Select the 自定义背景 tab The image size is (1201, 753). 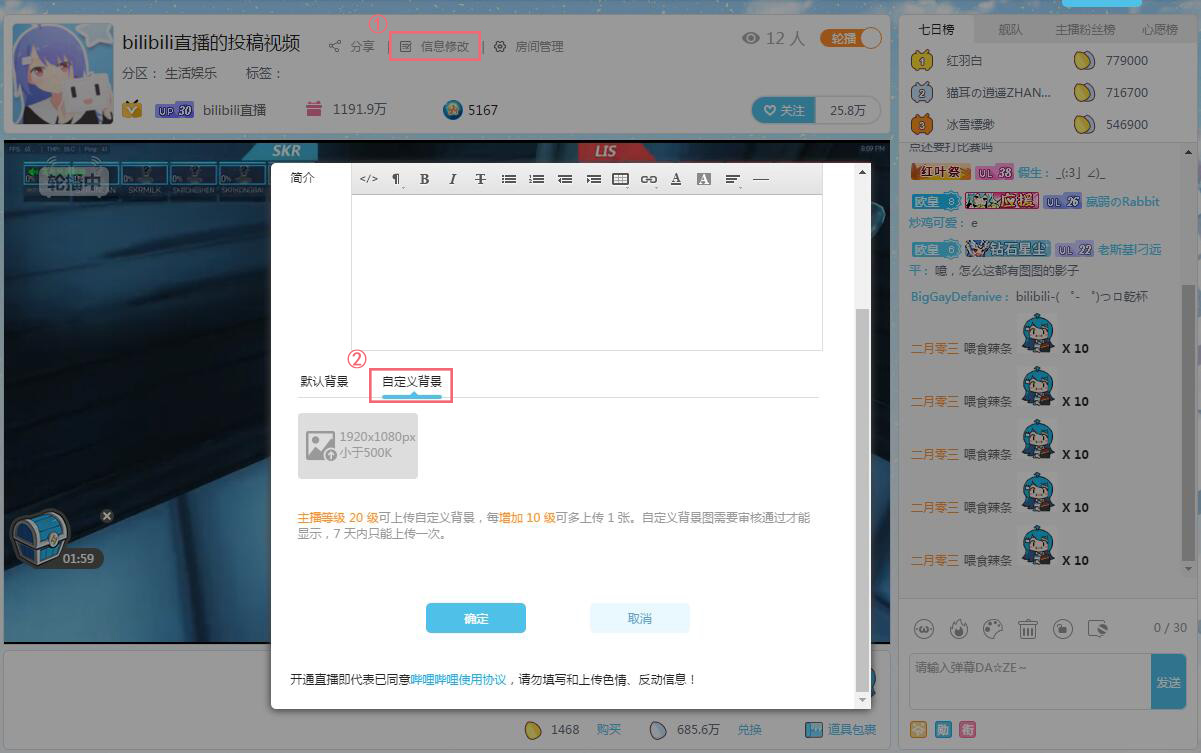412,382
